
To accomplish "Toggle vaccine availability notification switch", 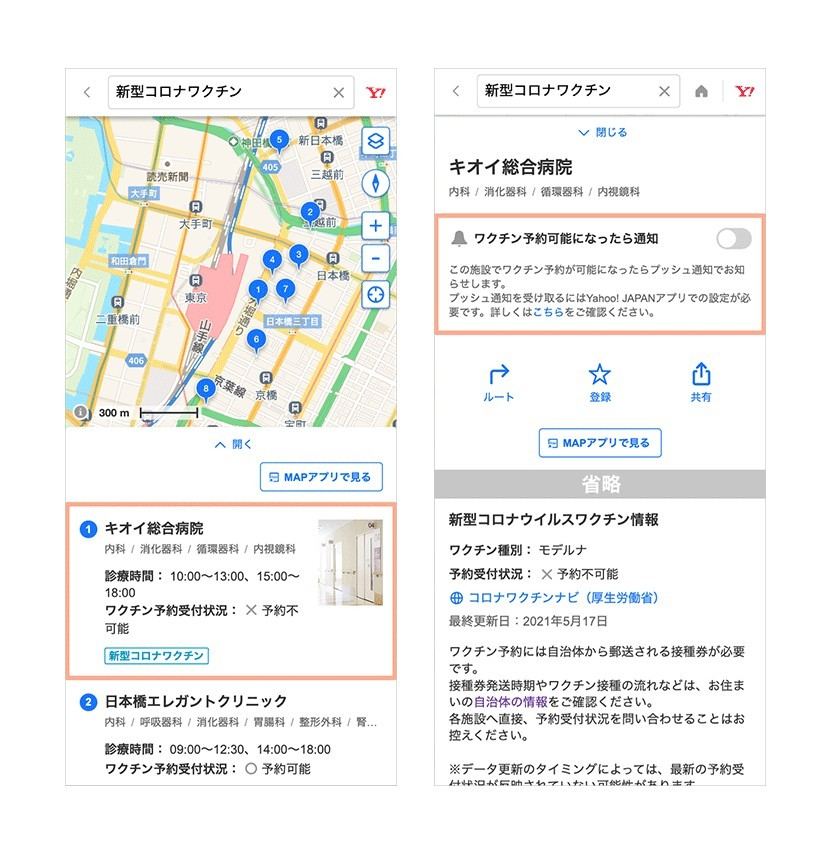I will [734, 239].
